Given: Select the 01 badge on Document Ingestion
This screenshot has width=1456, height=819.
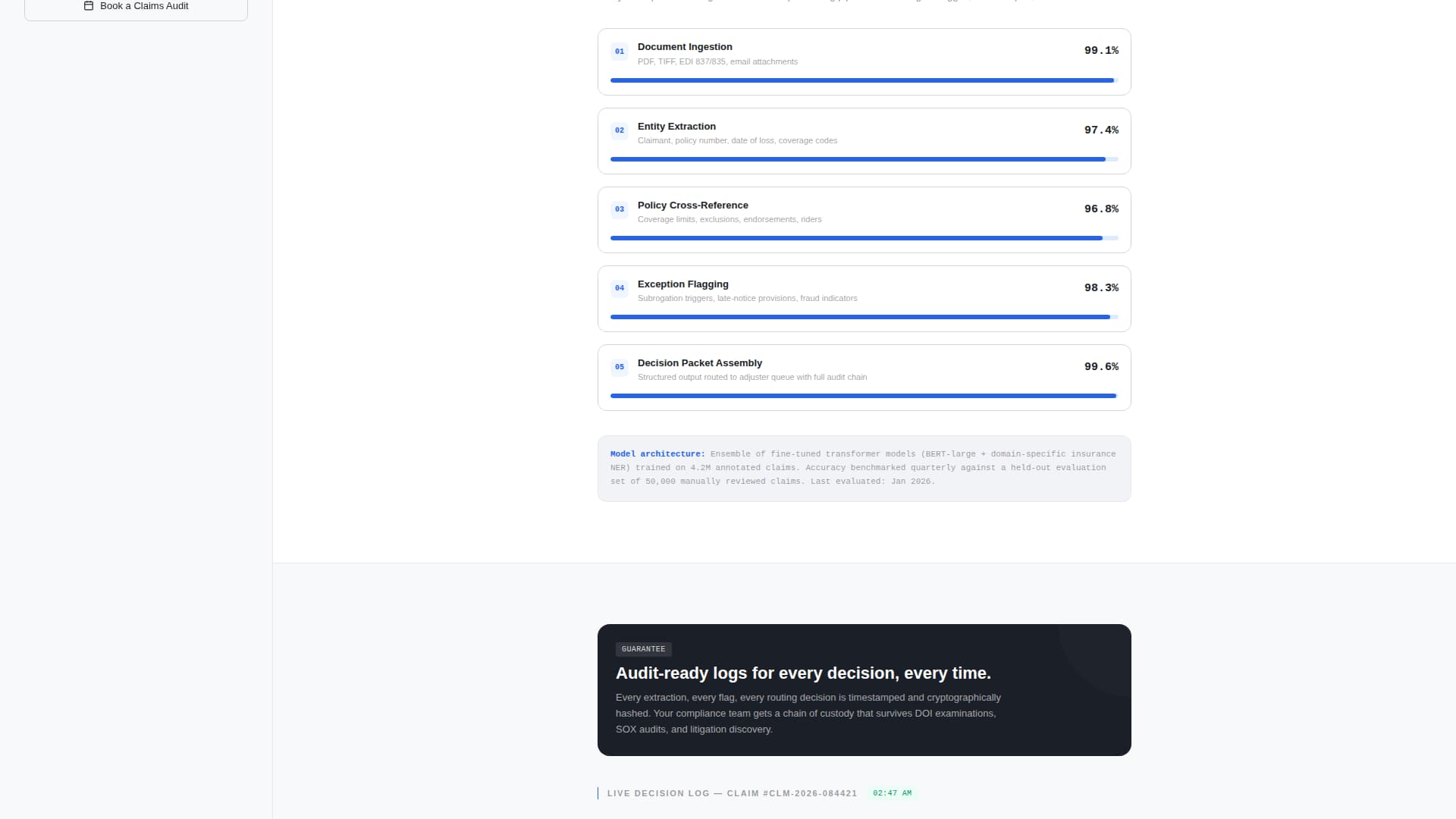Looking at the screenshot, I should pyautogui.click(x=620, y=52).
